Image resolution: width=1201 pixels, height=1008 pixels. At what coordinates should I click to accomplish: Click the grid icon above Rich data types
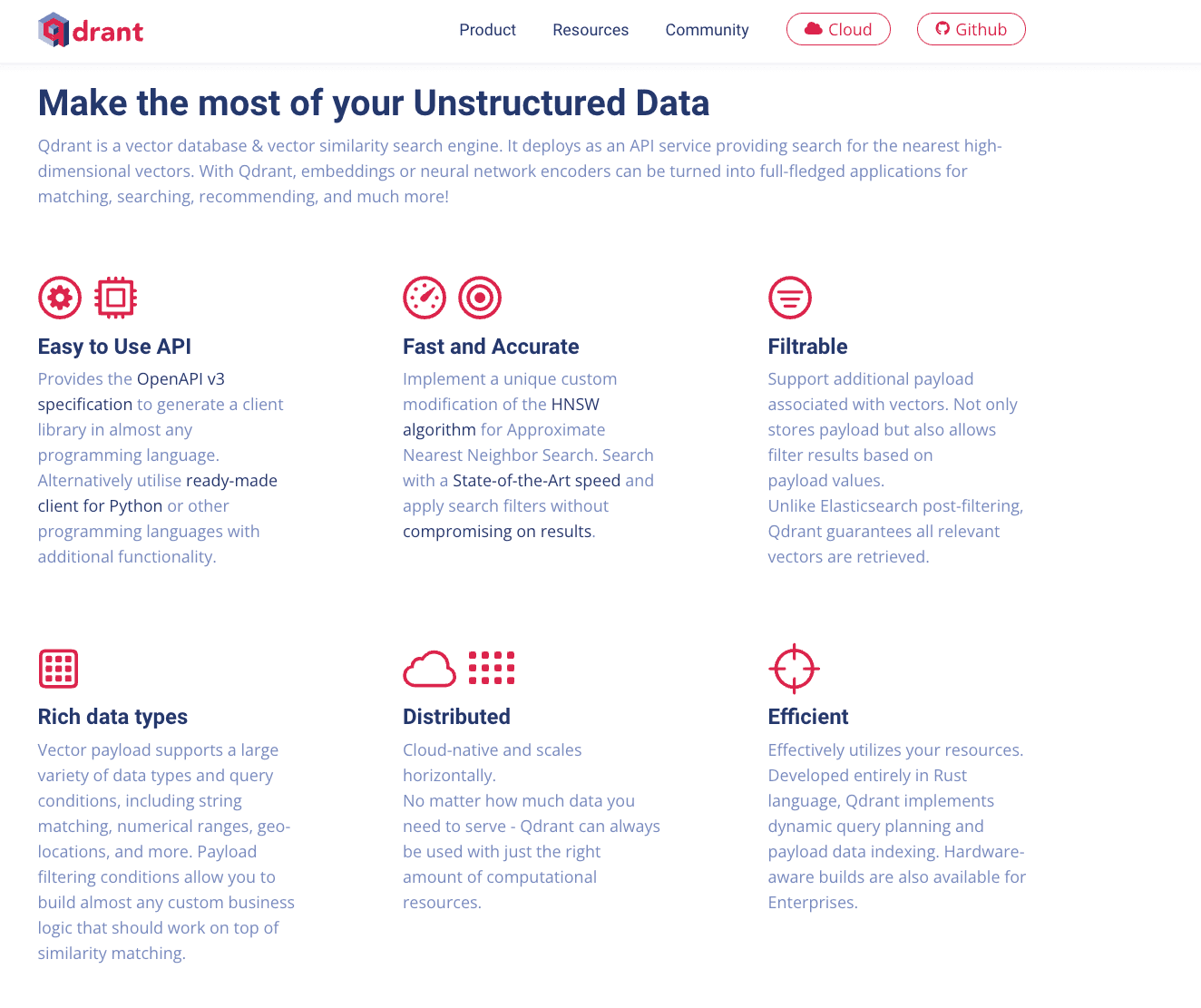tap(58, 669)
